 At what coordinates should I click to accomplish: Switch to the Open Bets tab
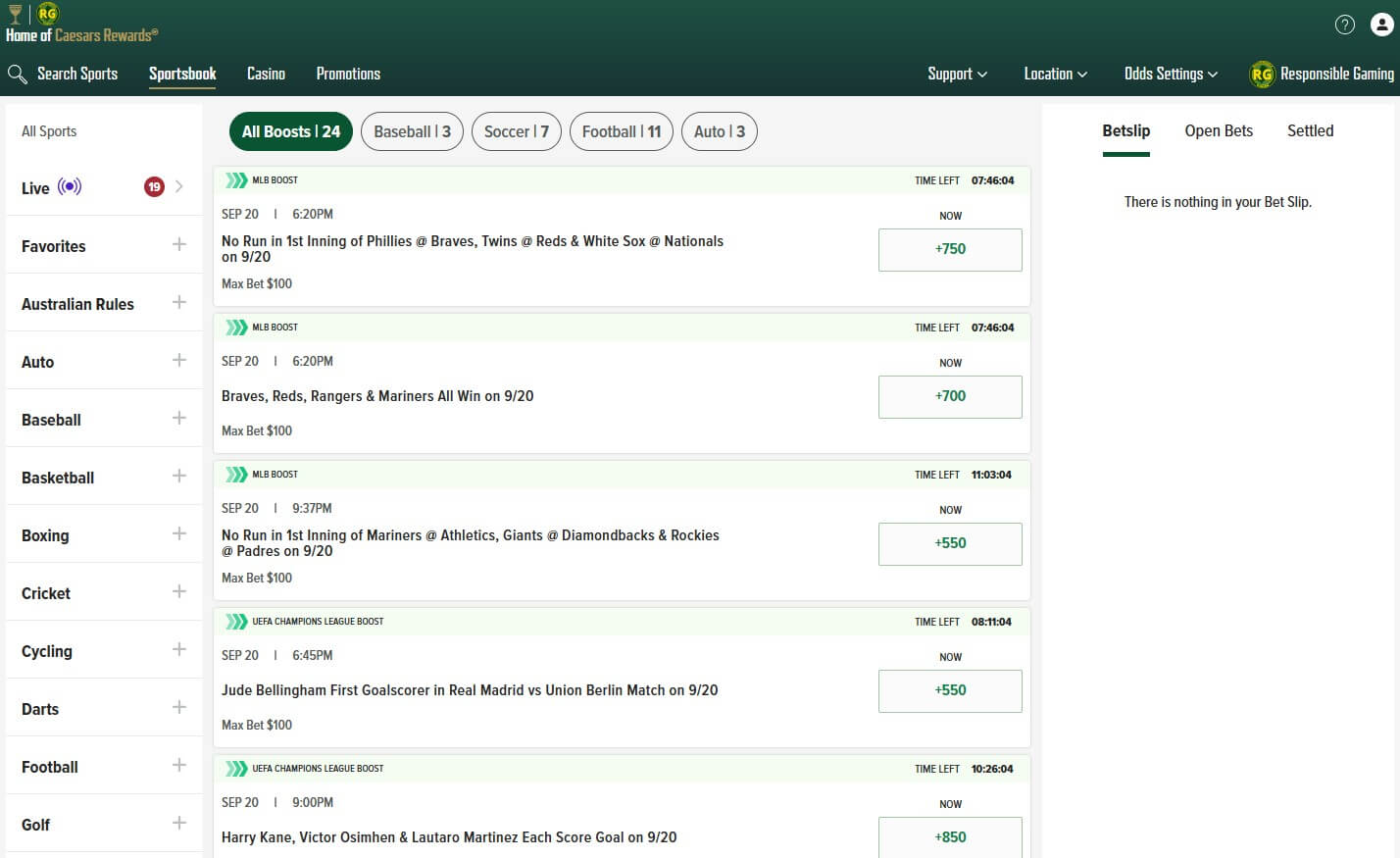1219,131
